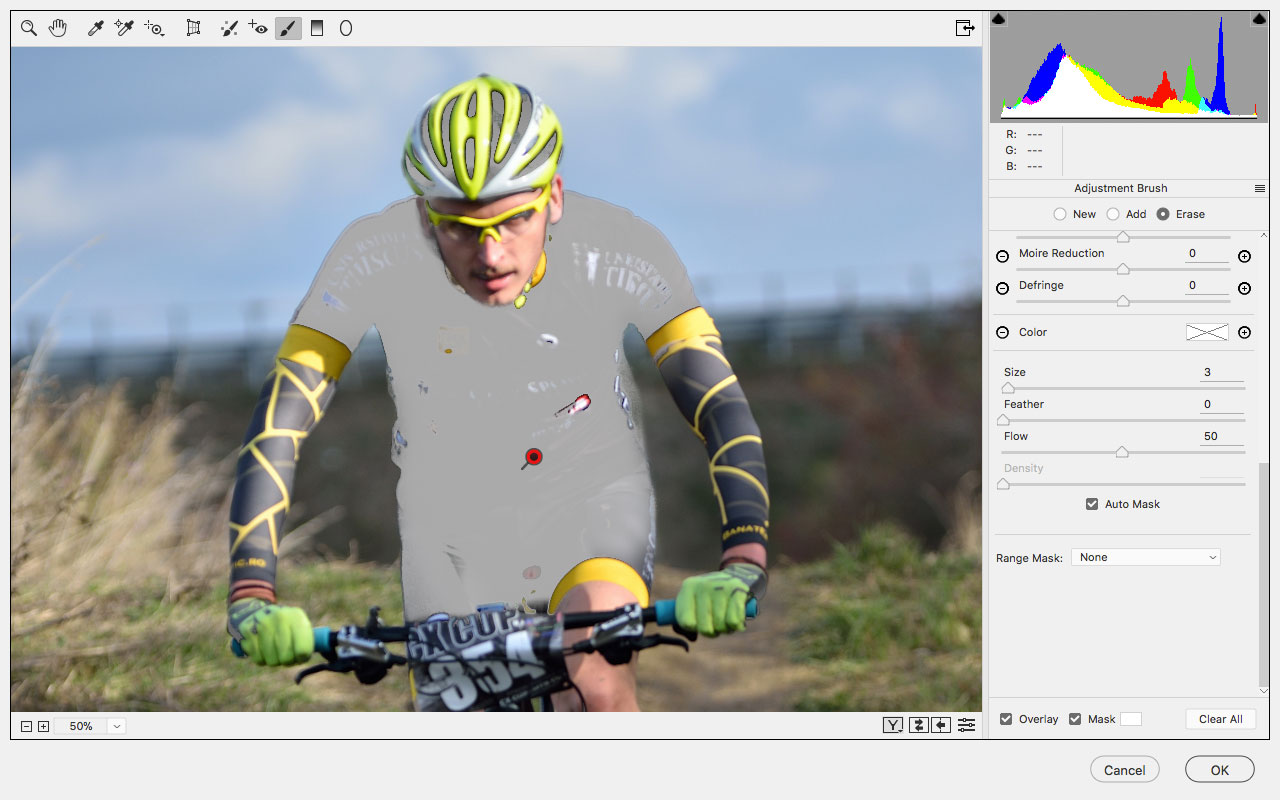Select the New radio button
Image resolution: width=1280 pixels, height=800 pixels.
[x=1060, y=213]
